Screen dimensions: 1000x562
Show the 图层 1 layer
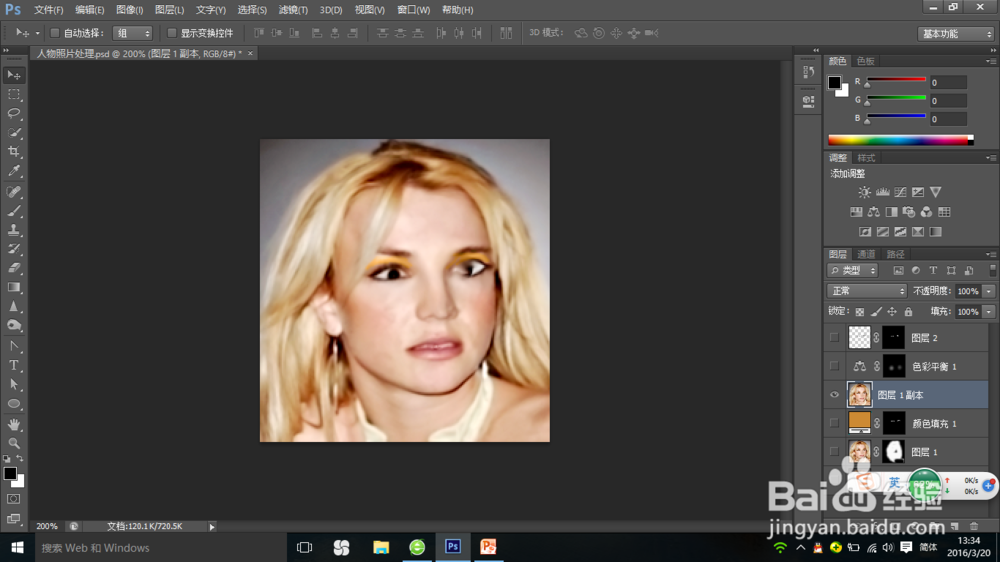pos(834,452)
